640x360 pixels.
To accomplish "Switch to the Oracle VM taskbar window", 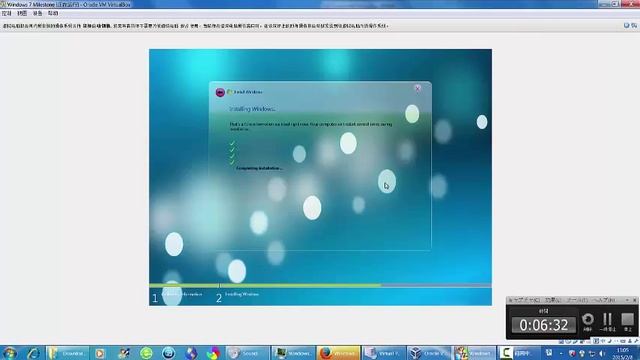I will (x=429, y=353).
